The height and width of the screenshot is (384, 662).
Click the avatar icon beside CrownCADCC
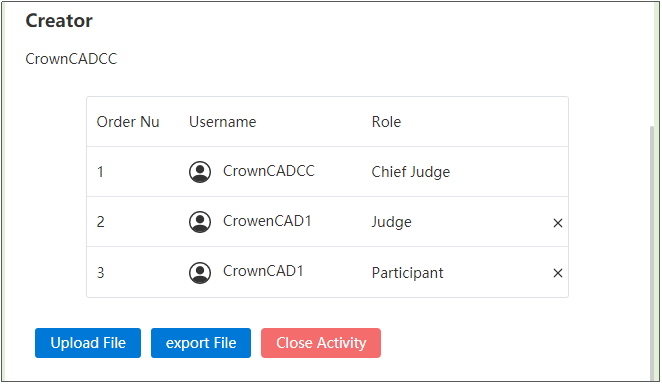point(200,172)
